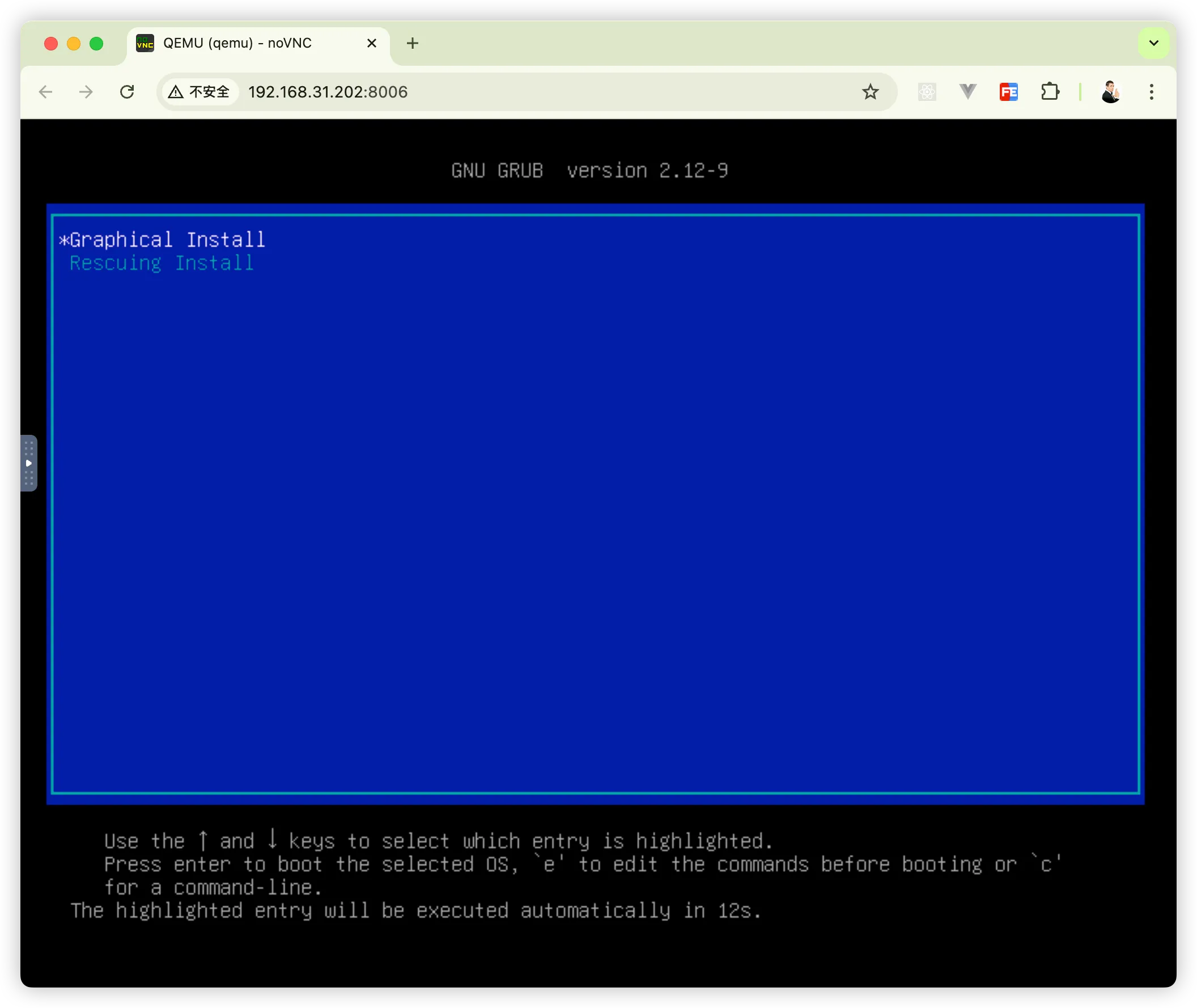The width and height of the screenshot is (1197, 1008).
Task: Click the 'Press enter to boot' instruction line
Action: [582, 864]
